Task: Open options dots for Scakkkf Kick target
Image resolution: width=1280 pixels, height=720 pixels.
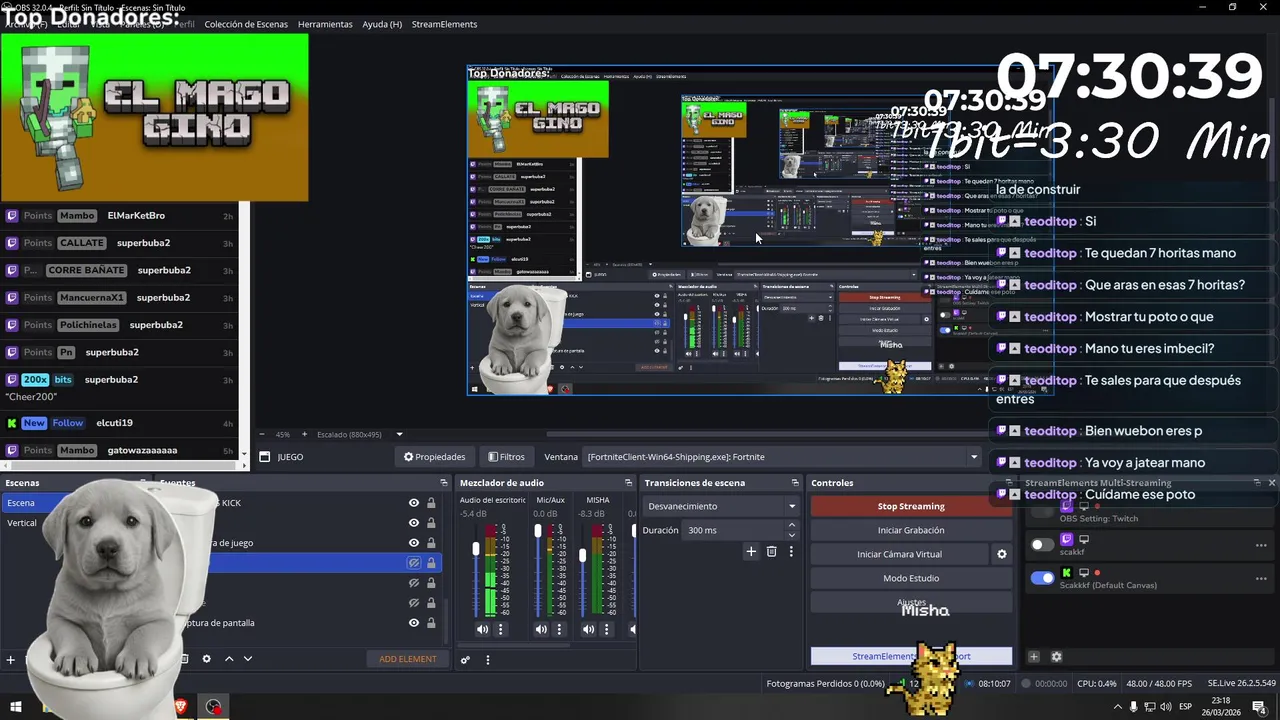Action: pyautogui.click(x=1261, y=578)
